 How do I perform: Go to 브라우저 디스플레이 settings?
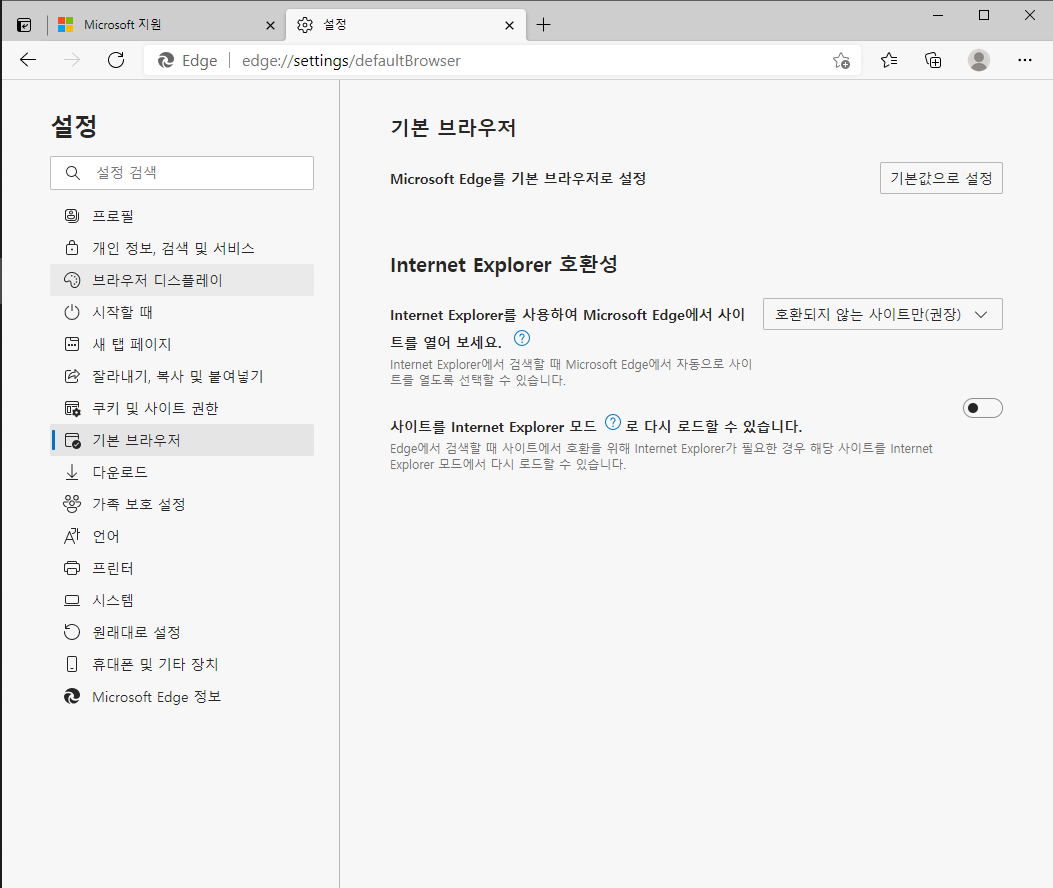[x=182, y=280]
